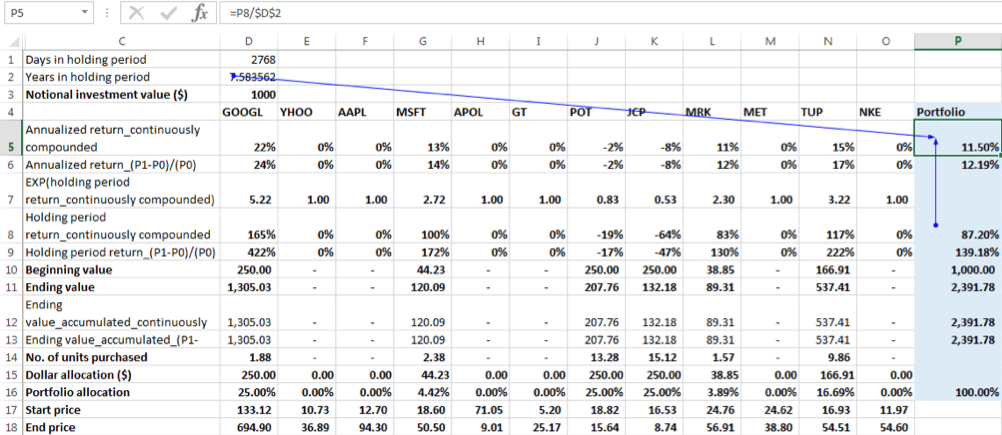Click MSFT units purchased 2.38

point(423,357)
